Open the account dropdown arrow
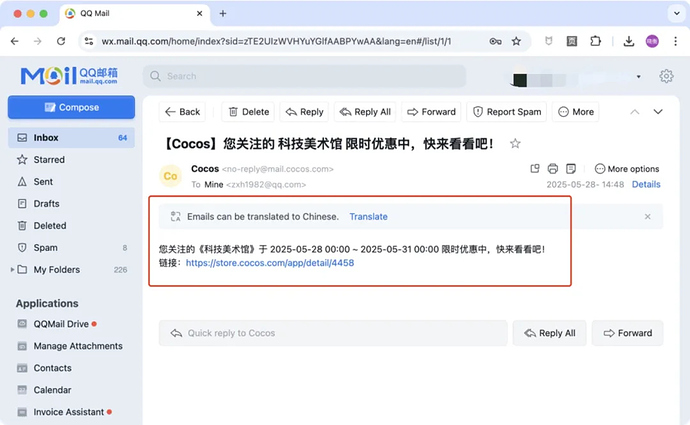690x425 pixels. [x=639, y=77]
